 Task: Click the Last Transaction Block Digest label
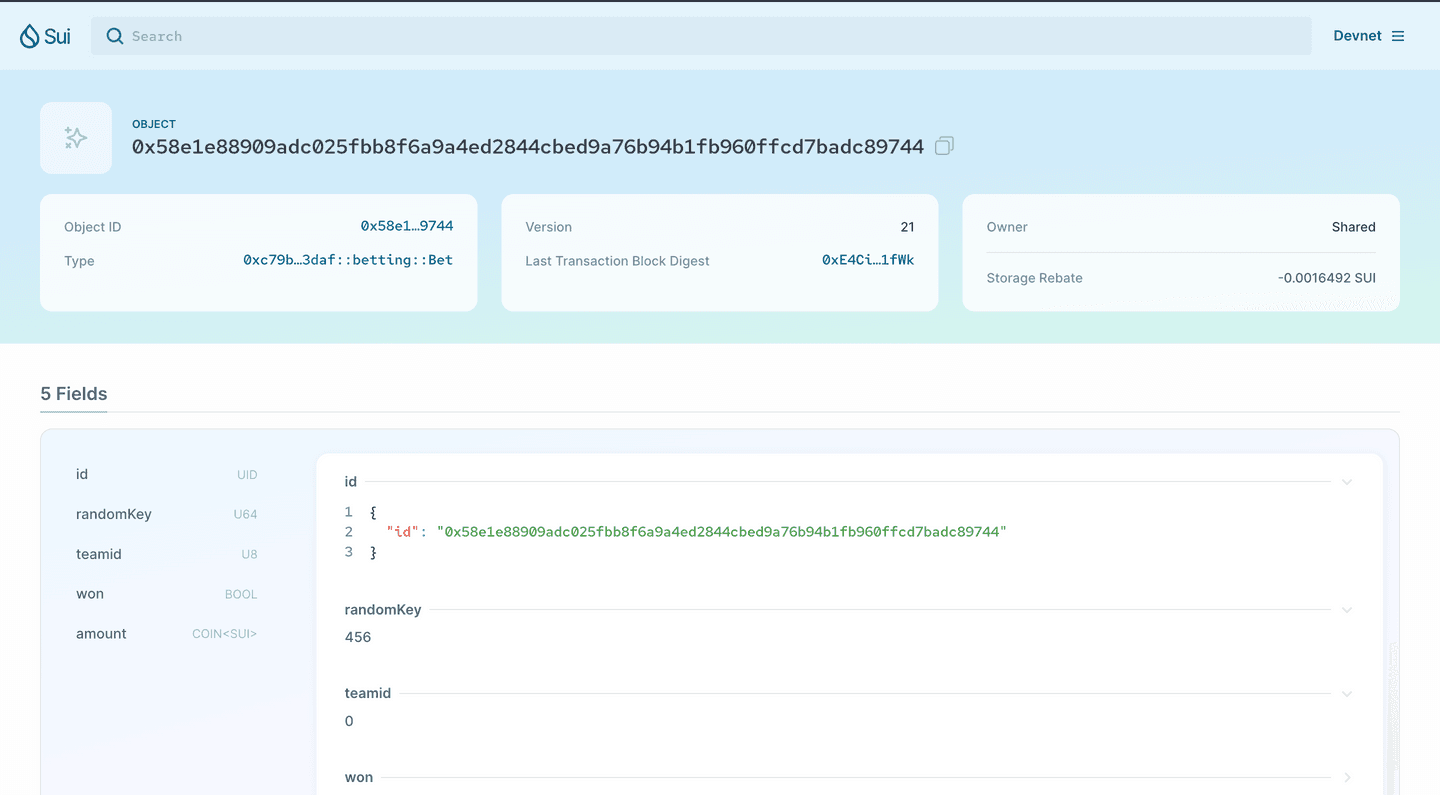617,261
